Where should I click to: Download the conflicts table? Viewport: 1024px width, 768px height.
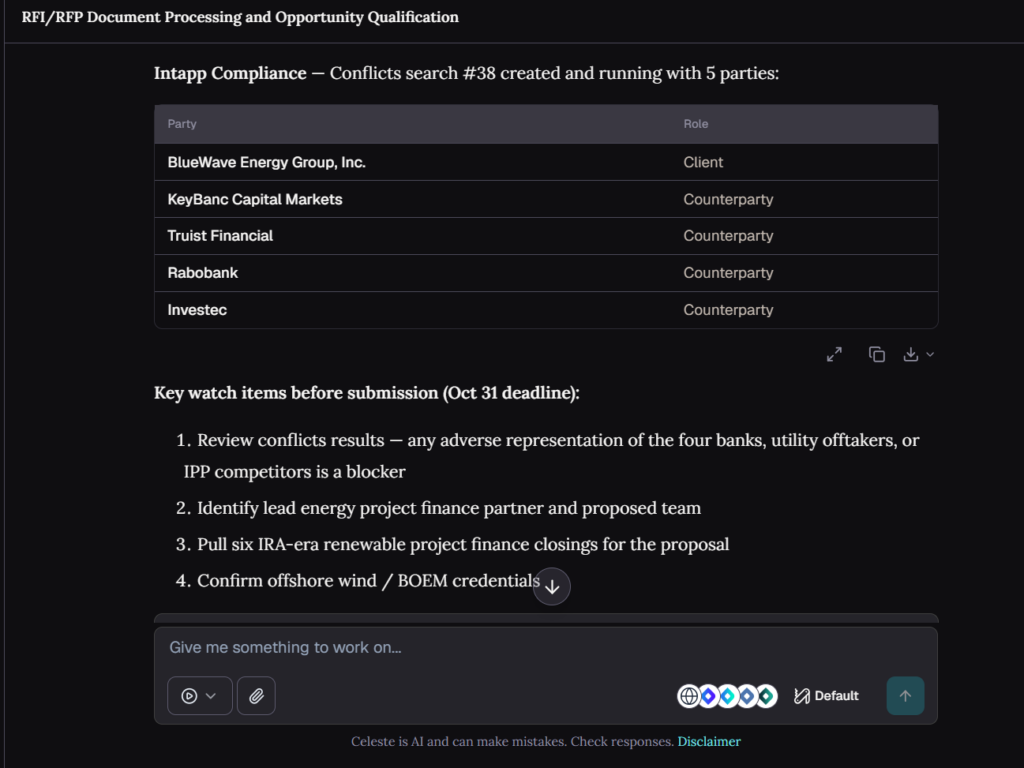910,355
